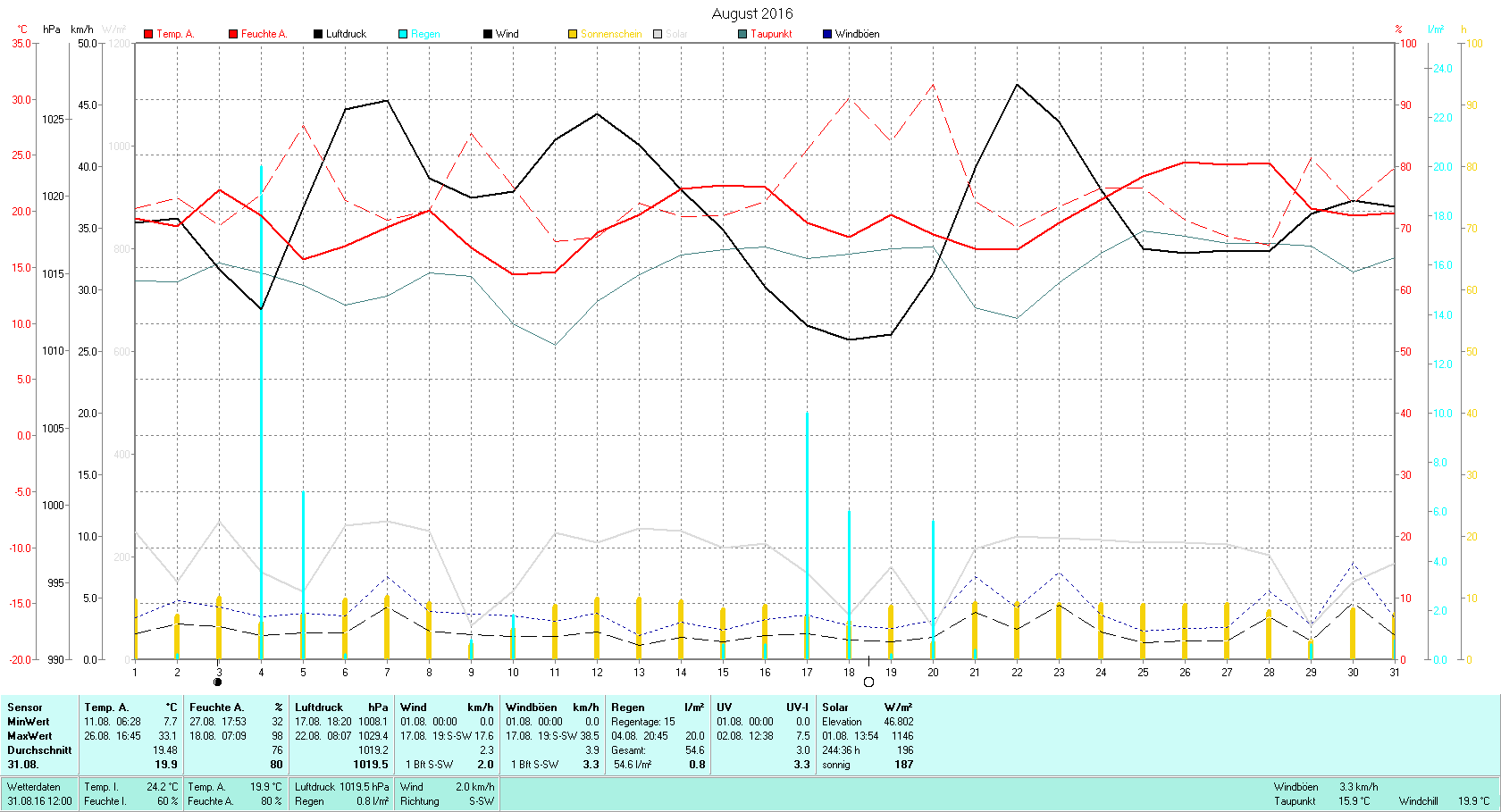Click the cyan Regen legend swatch
The height and width of the screenshot is (812, 1501).
[x=403, y=34]
